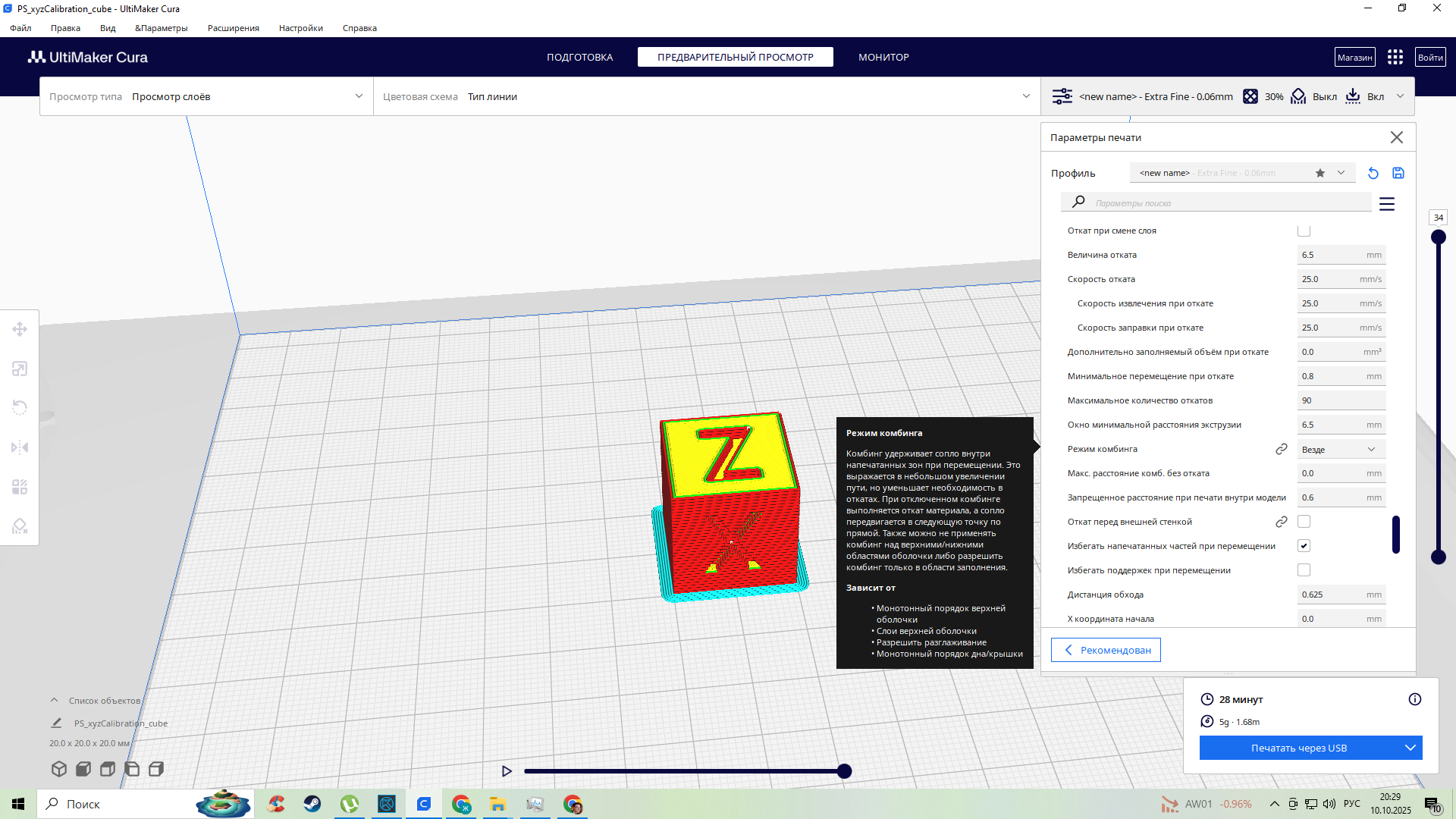This screenshot has height=819, width=1456.
Task: Select the Mirror tool icon
Action: click(20, 447)
